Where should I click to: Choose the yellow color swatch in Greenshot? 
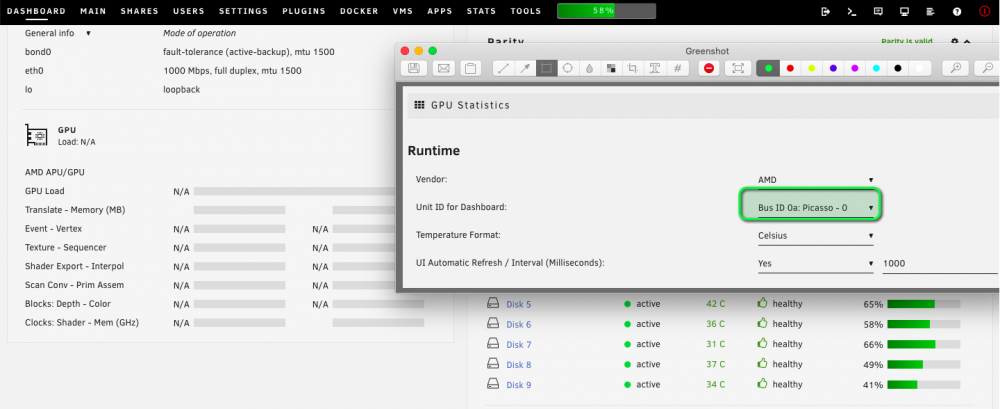[x=812, y=68]
